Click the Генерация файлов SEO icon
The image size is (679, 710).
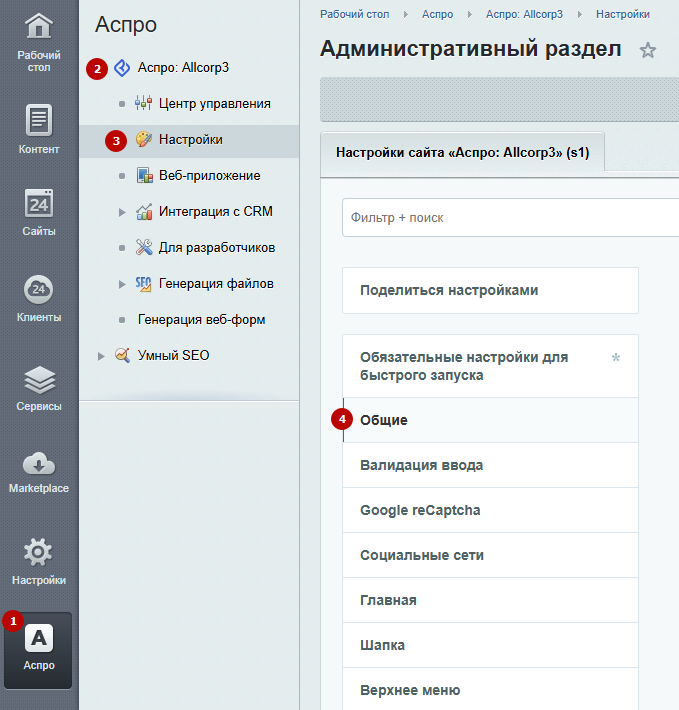143,284
